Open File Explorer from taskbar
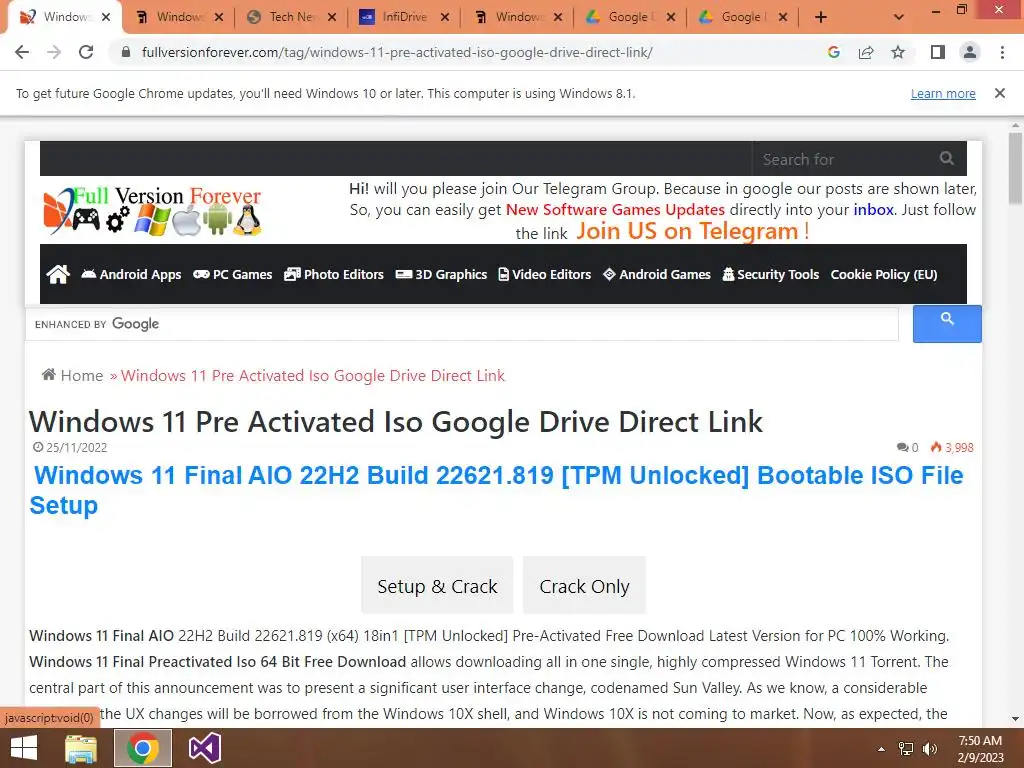1024x768 pixels. [81, 748]
